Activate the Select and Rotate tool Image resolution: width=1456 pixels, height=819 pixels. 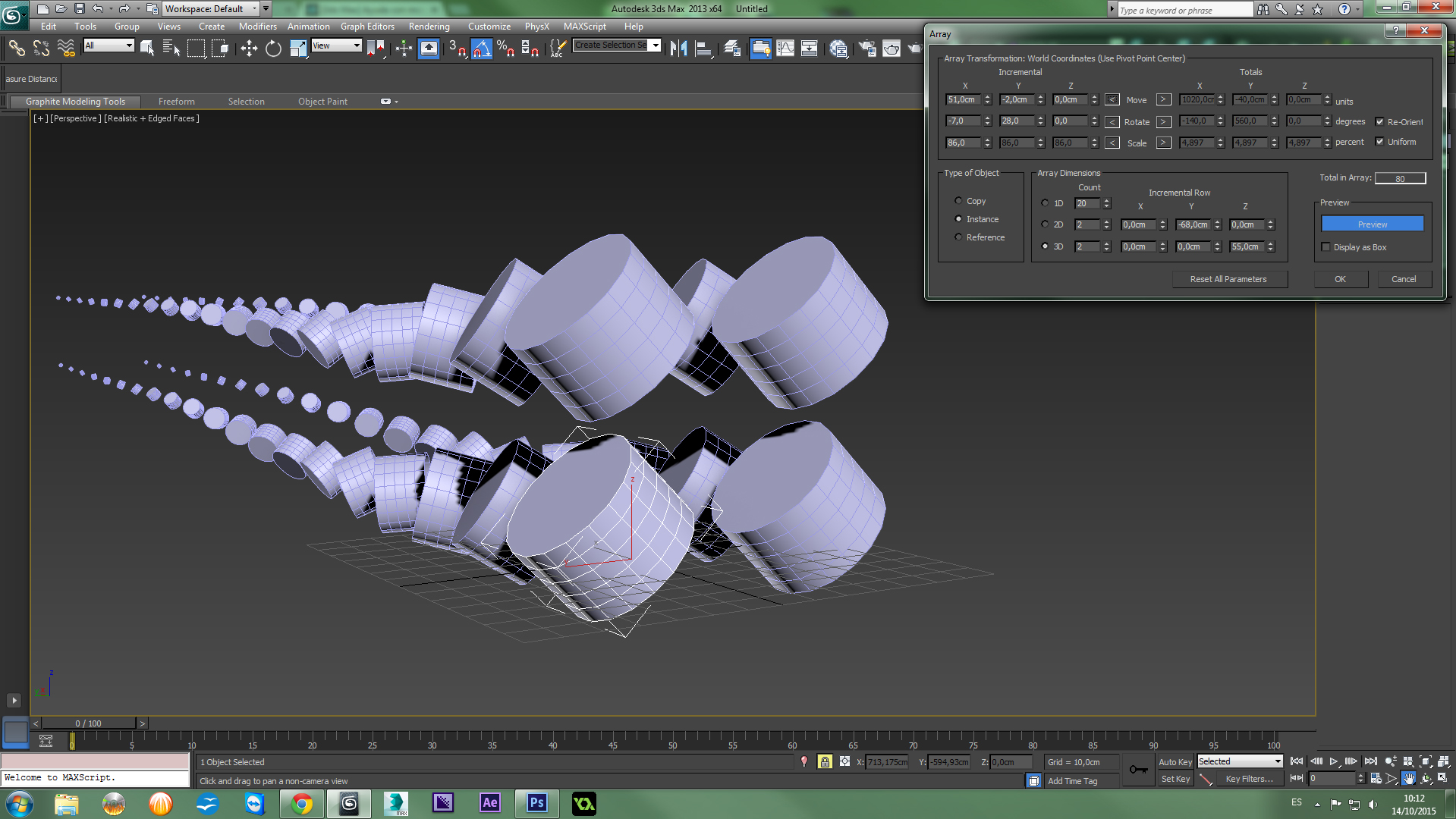(273, 49)
